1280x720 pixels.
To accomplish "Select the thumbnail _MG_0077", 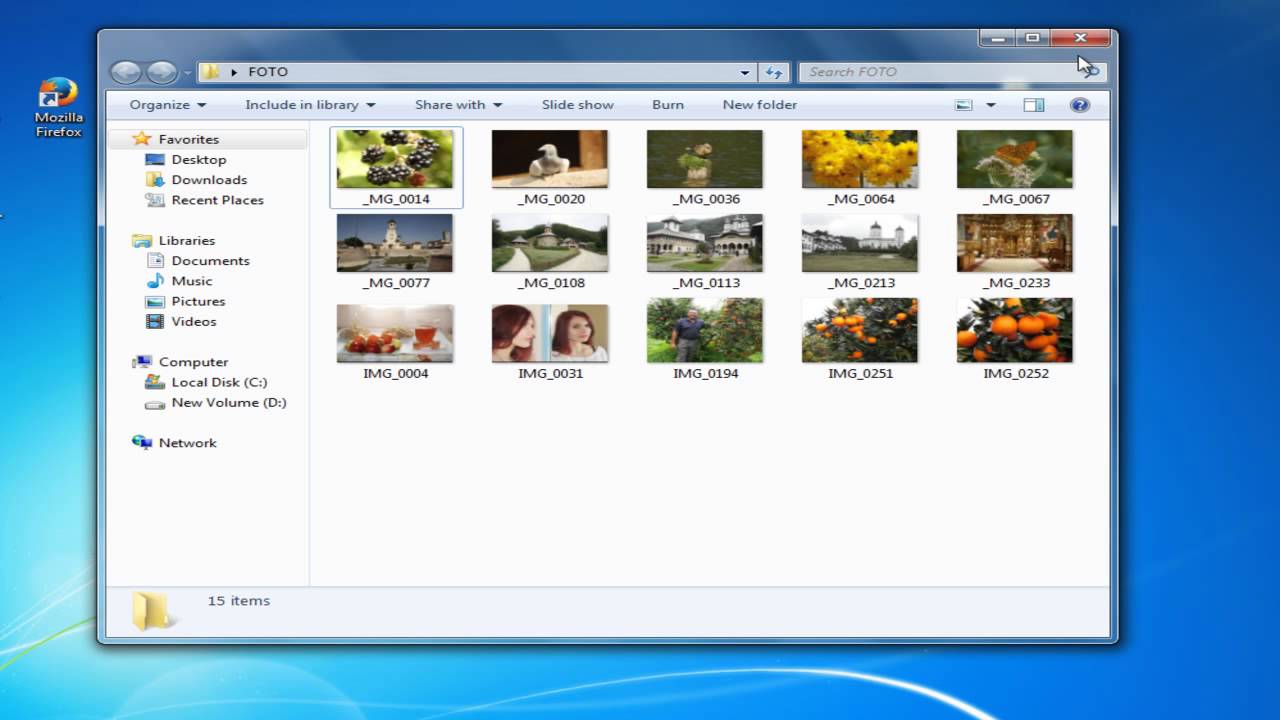I will click(395, 243).
